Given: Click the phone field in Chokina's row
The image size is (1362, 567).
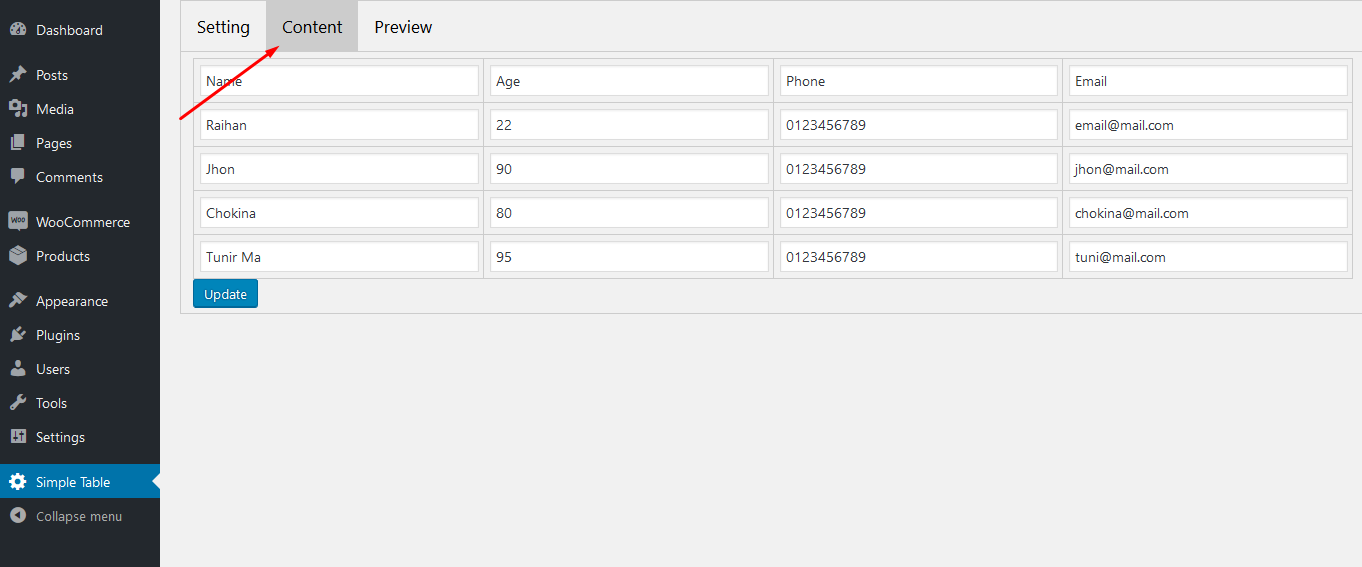Looking at the screenshot, I should coord(918,213).
